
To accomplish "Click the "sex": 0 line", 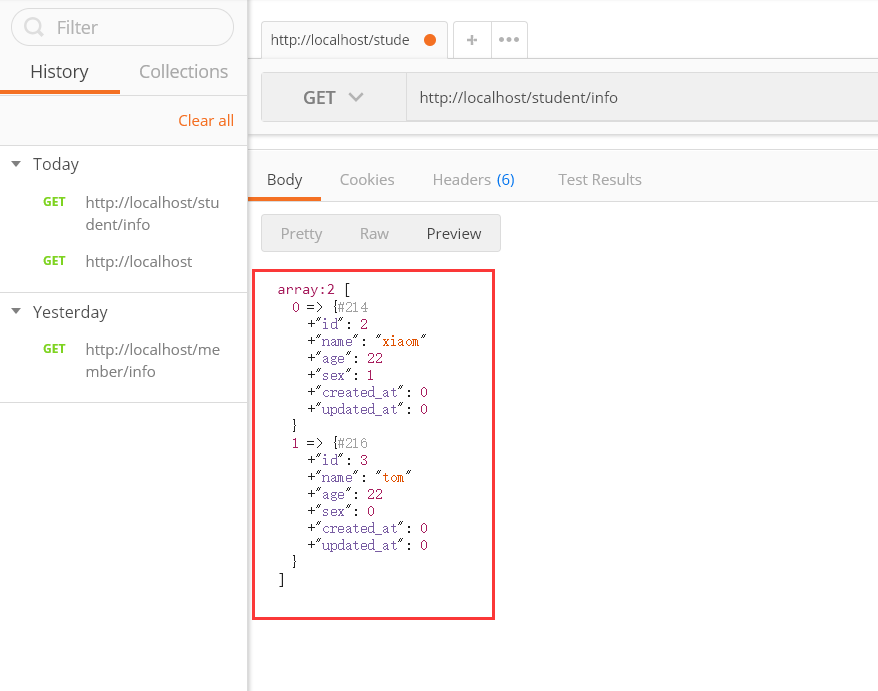I will (x=341, y=511).
